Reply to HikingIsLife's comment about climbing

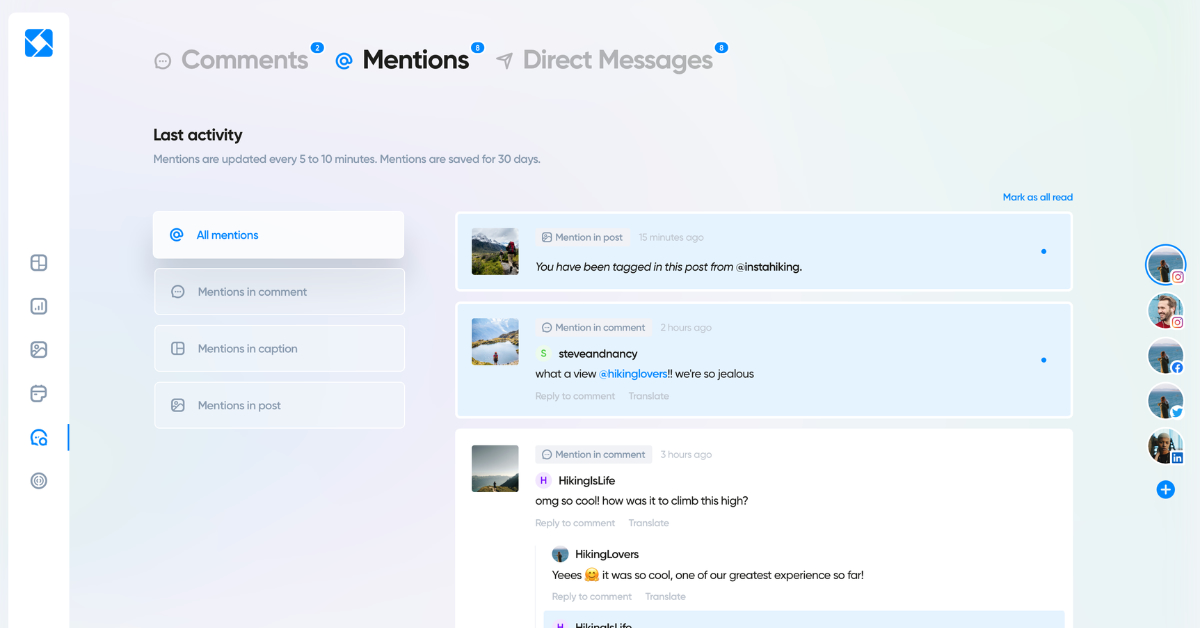coord(575,523)
